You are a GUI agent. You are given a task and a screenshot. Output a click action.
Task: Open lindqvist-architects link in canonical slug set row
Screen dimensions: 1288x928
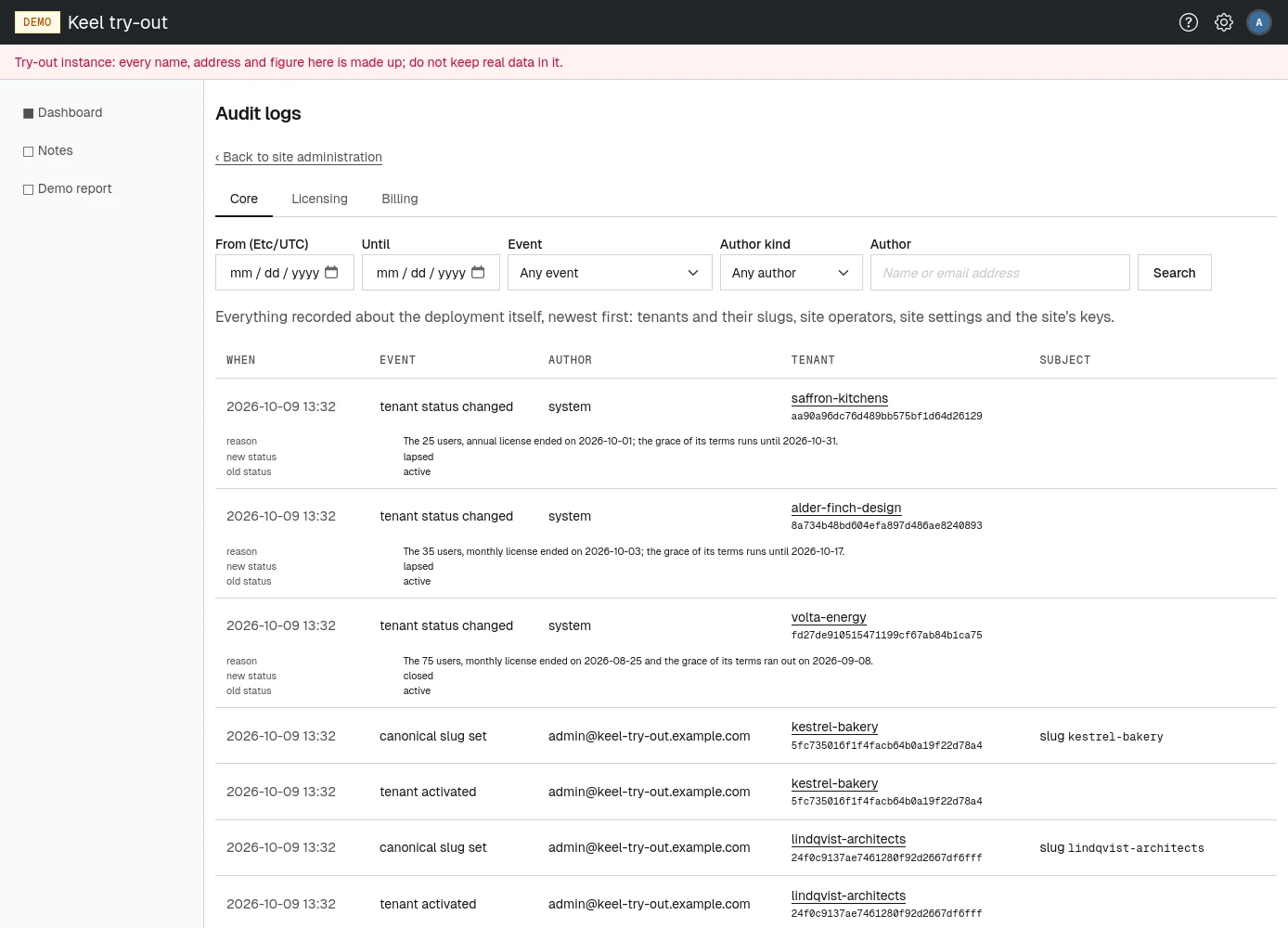(848, 839)
